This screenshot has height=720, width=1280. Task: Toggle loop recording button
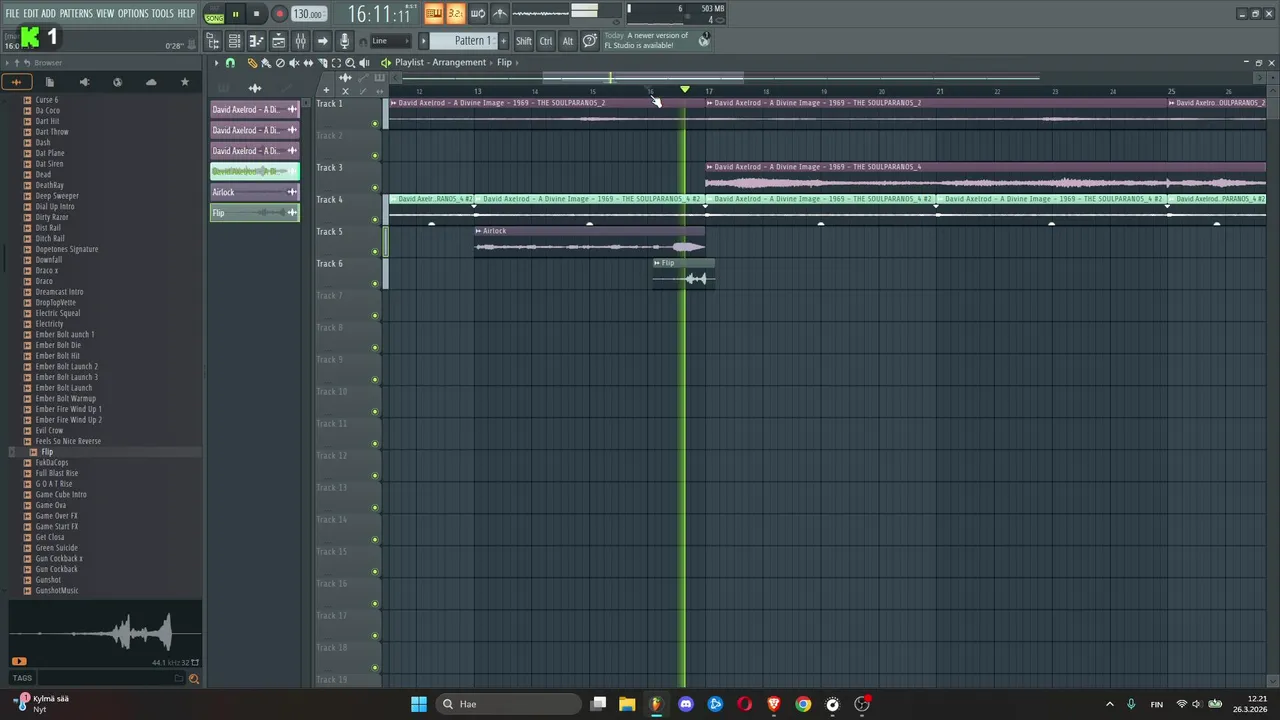[x=478, y=13]
